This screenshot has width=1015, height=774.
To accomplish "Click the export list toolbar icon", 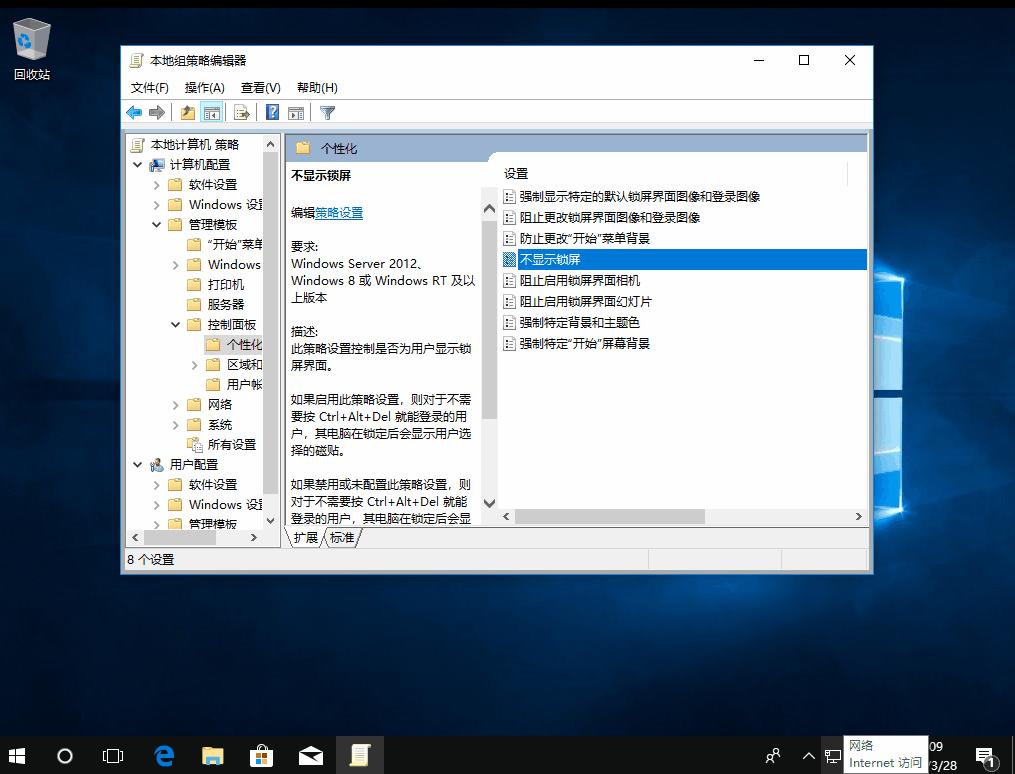I will click(242, 112).
